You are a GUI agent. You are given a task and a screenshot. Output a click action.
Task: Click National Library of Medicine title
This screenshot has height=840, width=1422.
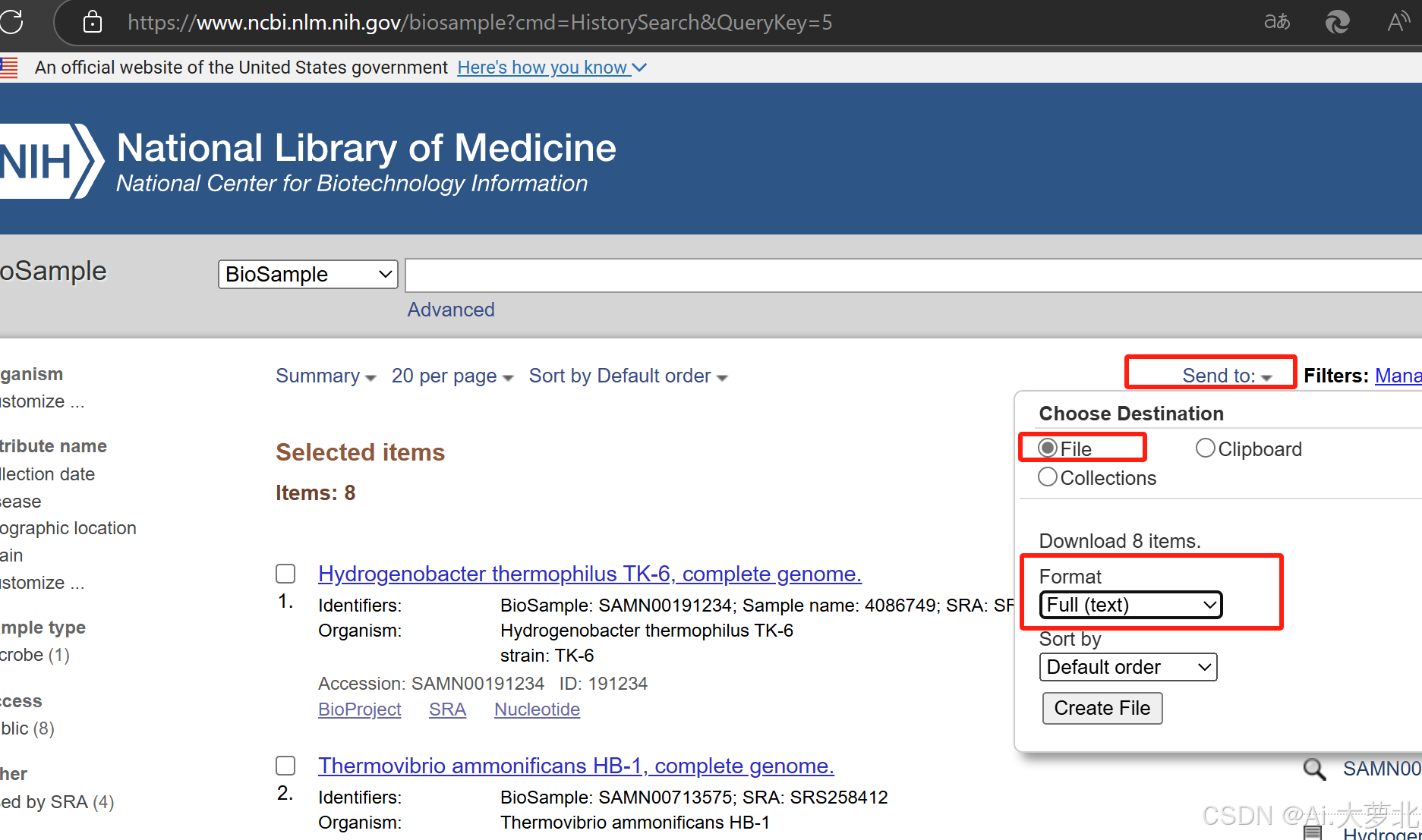(x=367, y=147)
